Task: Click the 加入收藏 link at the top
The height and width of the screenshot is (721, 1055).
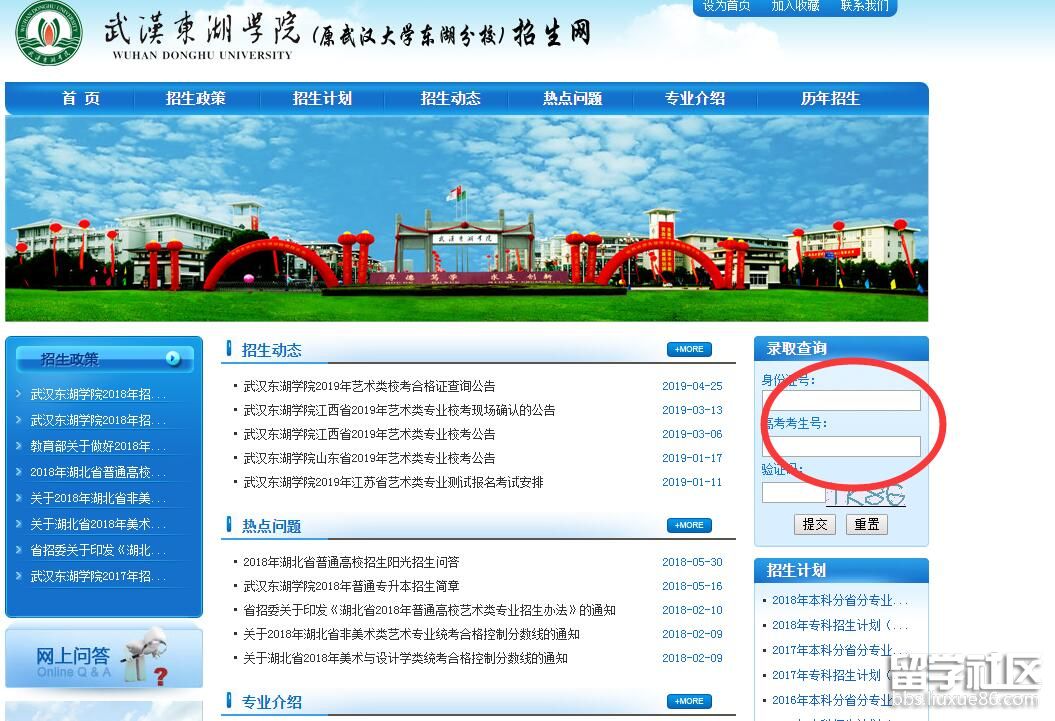Action: [x=795, y=6]
